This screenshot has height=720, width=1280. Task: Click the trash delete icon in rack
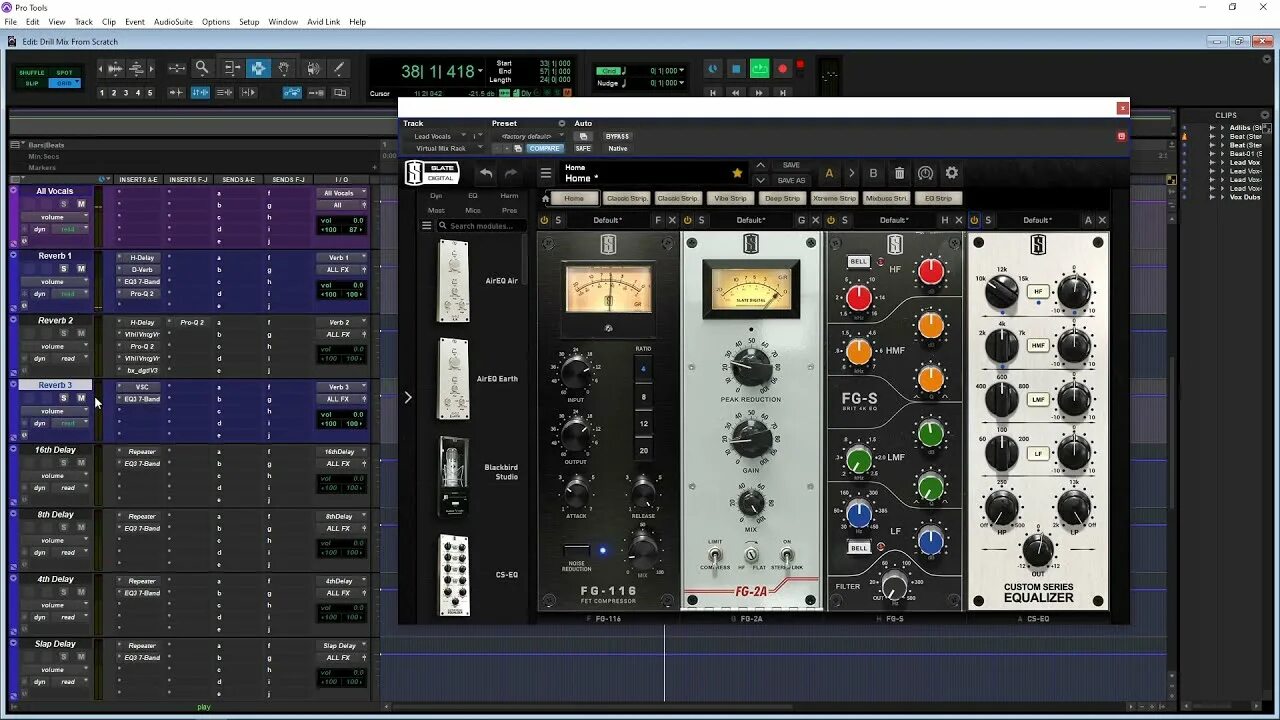(x=899, y=173)
